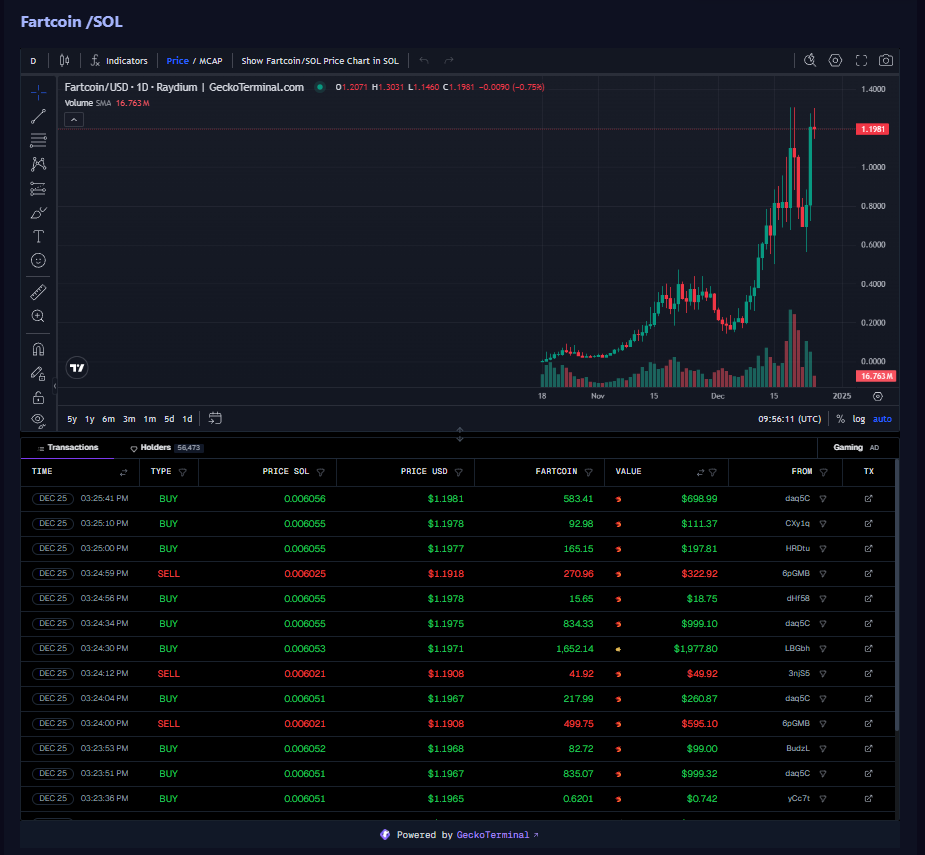Click the chart panel resize handle arrows
Image resolution: width=925 pixels, height=855 pixels.
click(460, 434)
